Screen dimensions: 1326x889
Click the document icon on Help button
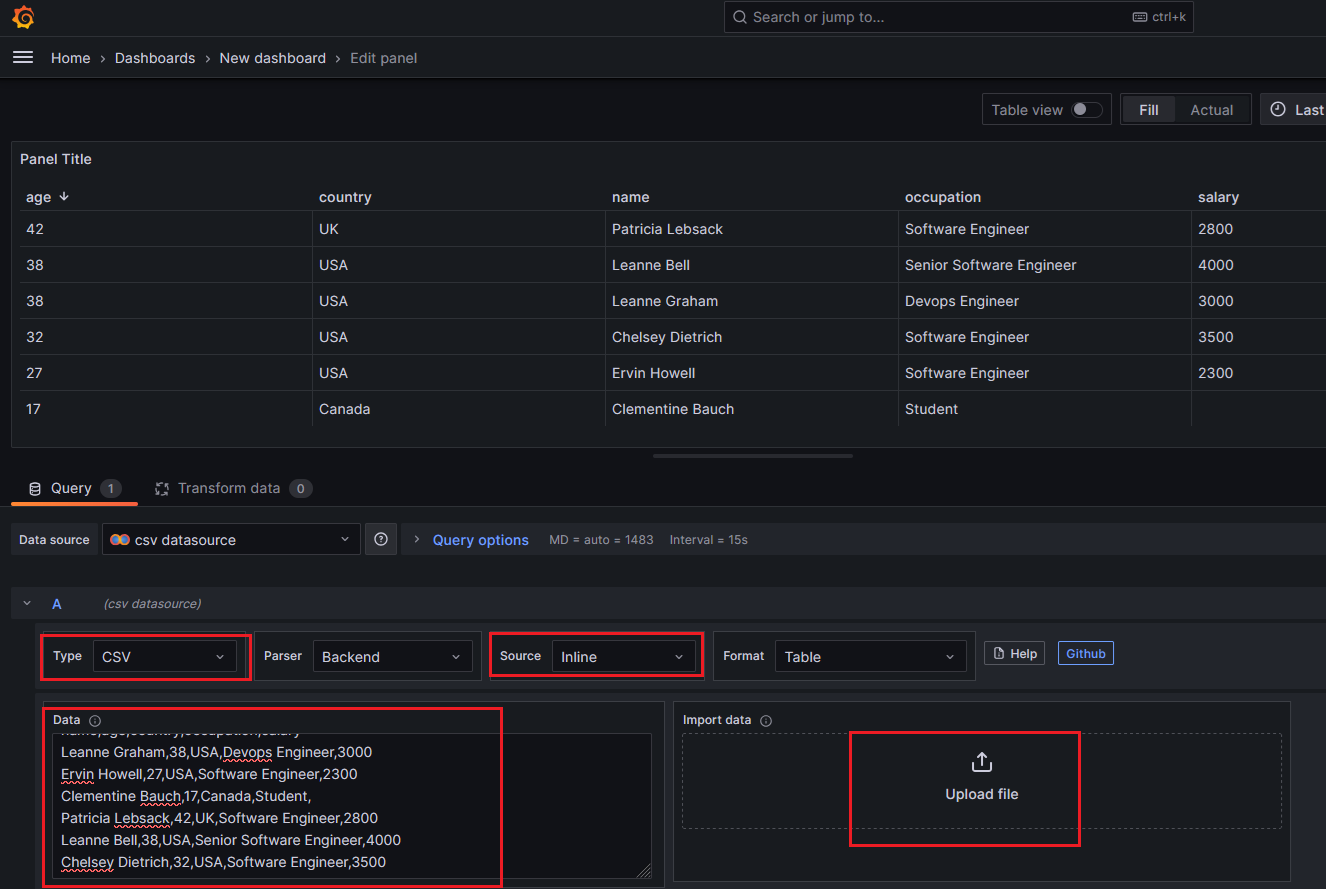pyautogui.click(x=999, y=654)
